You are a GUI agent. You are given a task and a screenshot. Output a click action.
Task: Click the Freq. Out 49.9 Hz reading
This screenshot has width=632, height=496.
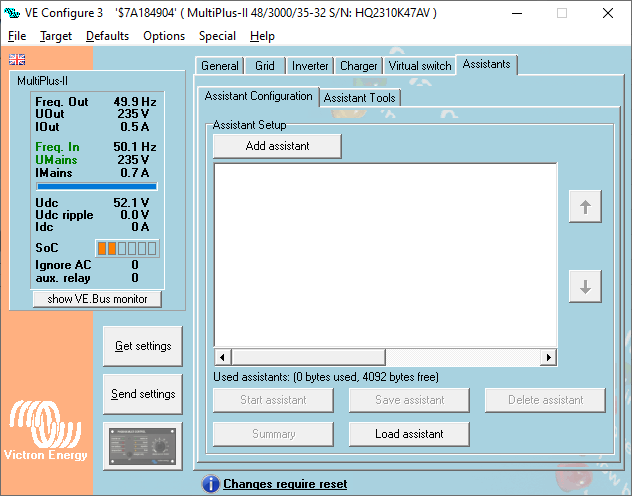pyautogui.click(x=96, y=102)
